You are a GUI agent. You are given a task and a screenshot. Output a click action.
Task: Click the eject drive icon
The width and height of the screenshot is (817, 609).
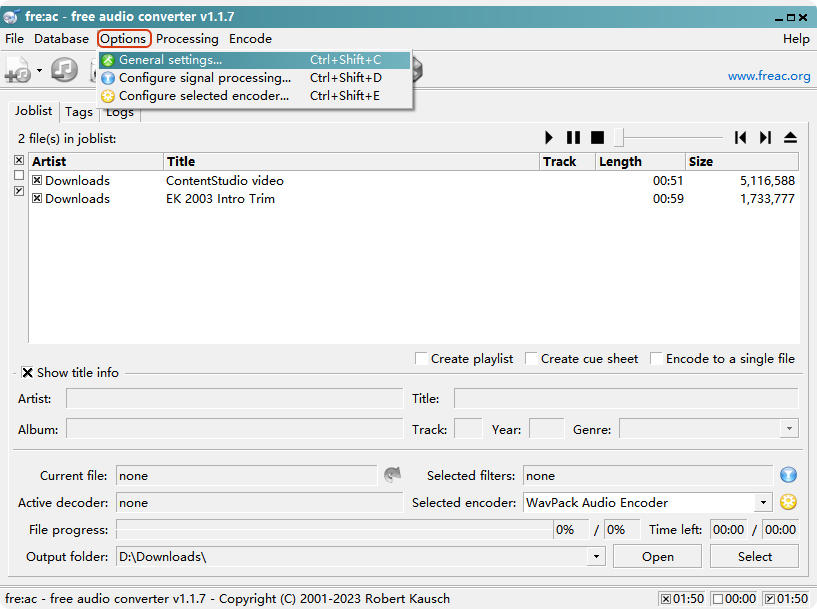(x=790, y=138)
